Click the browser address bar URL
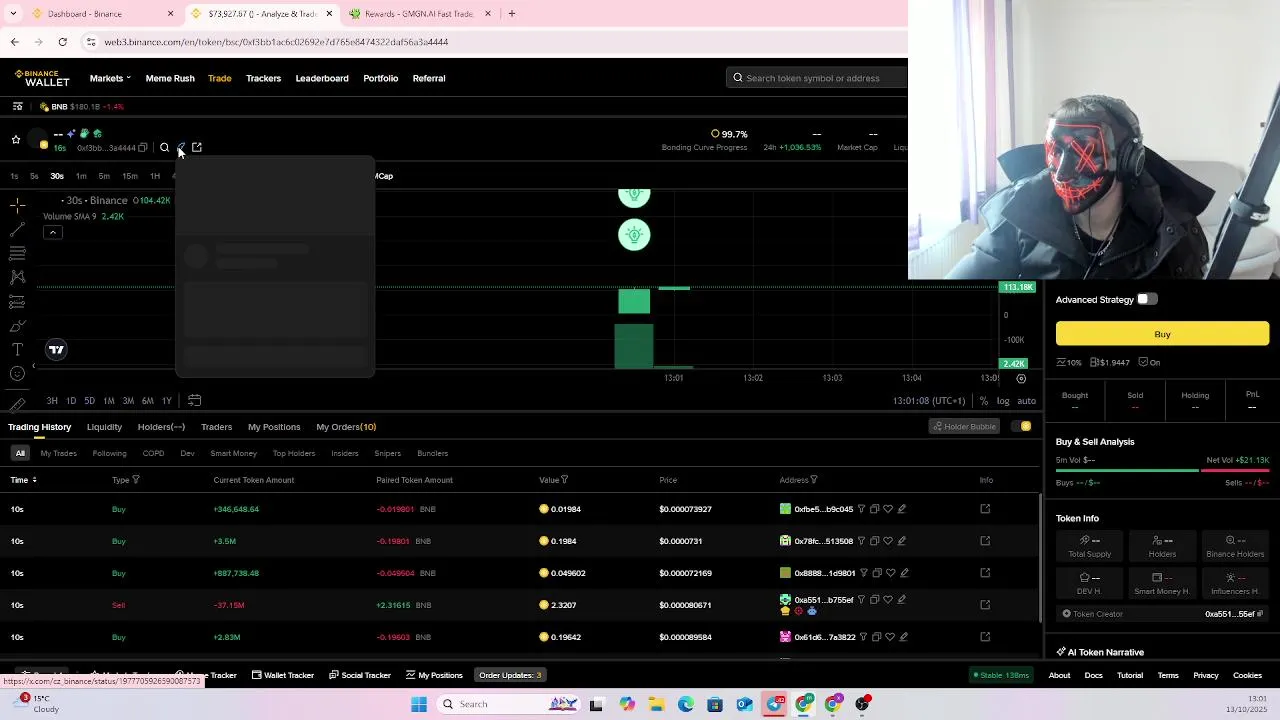The height and width of the screenshot is (720, 1280). pos(276,42)
